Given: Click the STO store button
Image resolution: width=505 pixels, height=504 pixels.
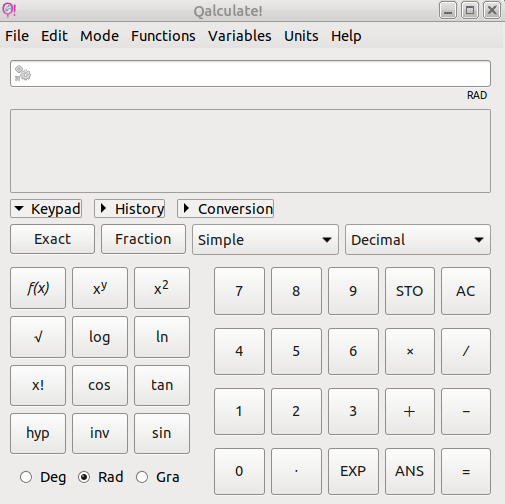Looking at the screenshot, I should click(x=410, y=291).
